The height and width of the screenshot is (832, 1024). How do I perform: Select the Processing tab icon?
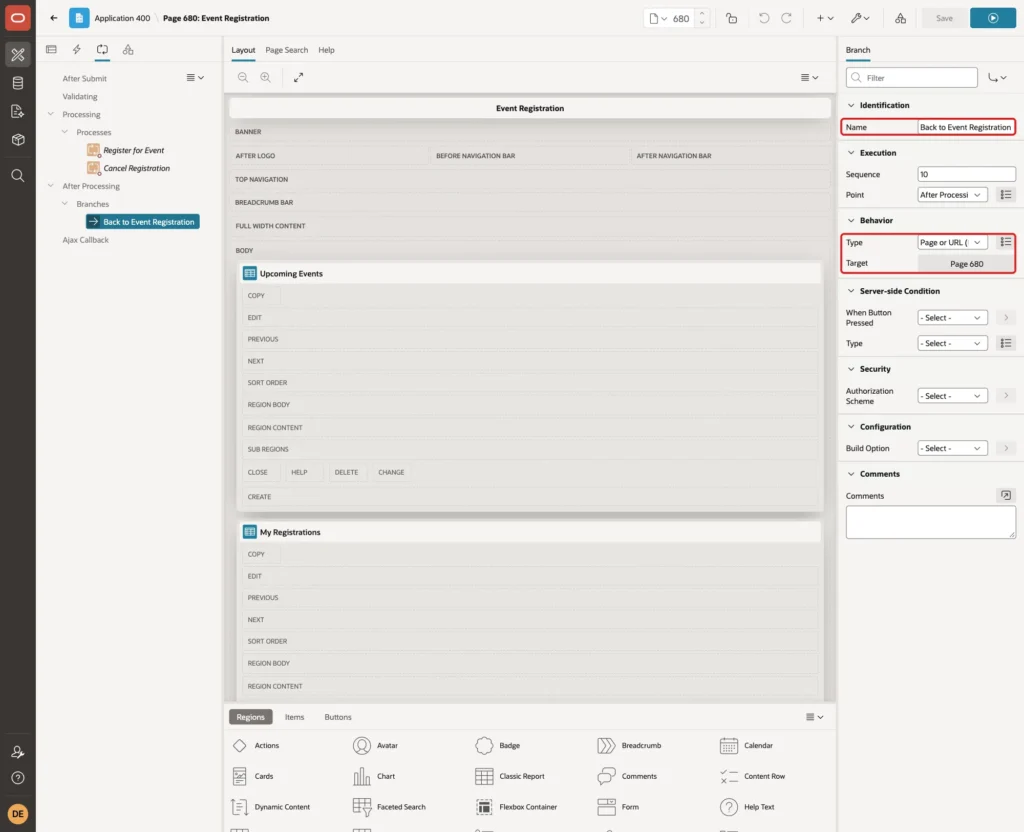pos(102,50)
